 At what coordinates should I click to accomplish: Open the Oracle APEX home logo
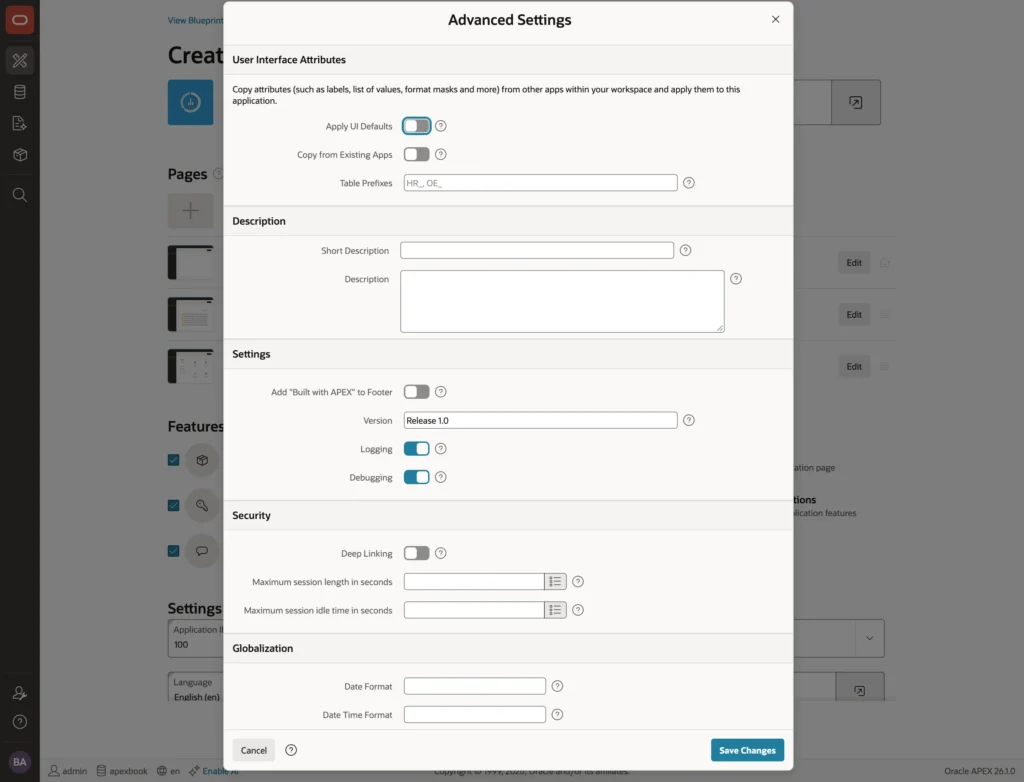(20, 20)
